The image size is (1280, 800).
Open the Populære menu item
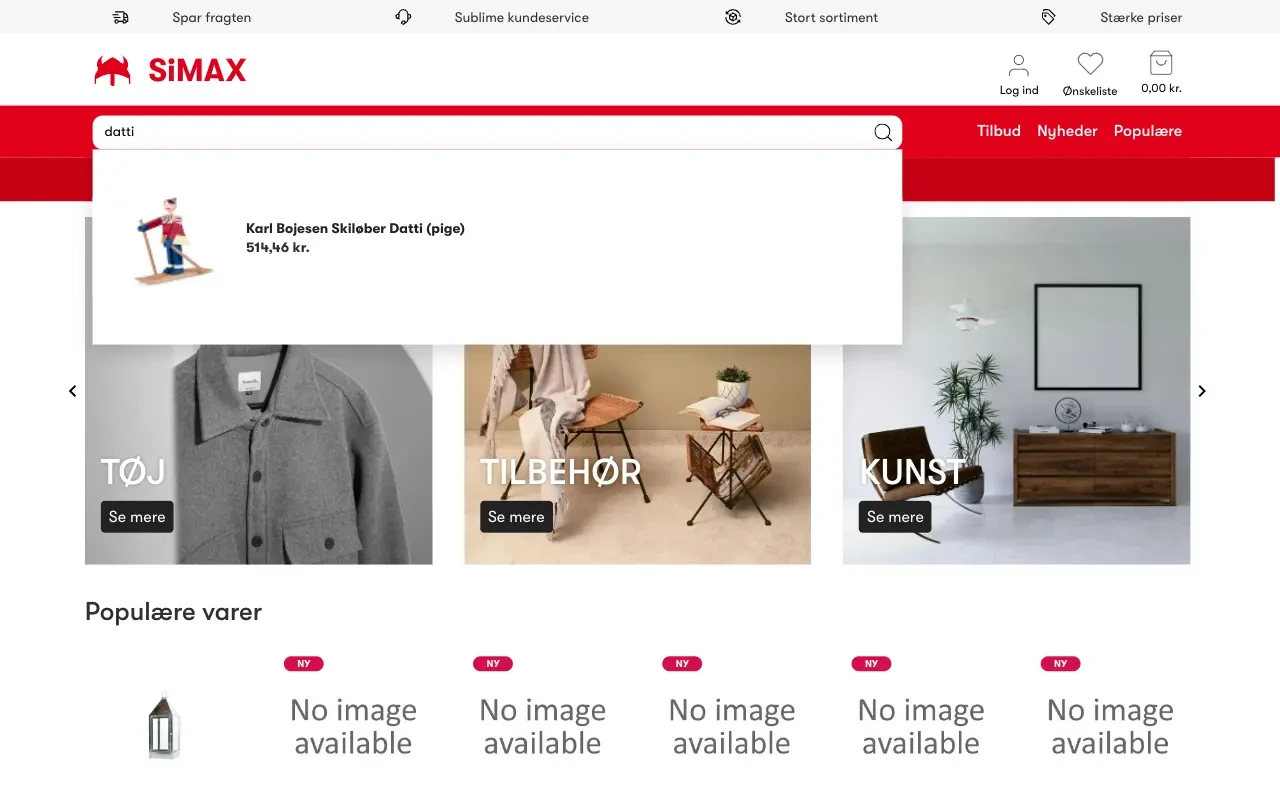(1148, 131)
